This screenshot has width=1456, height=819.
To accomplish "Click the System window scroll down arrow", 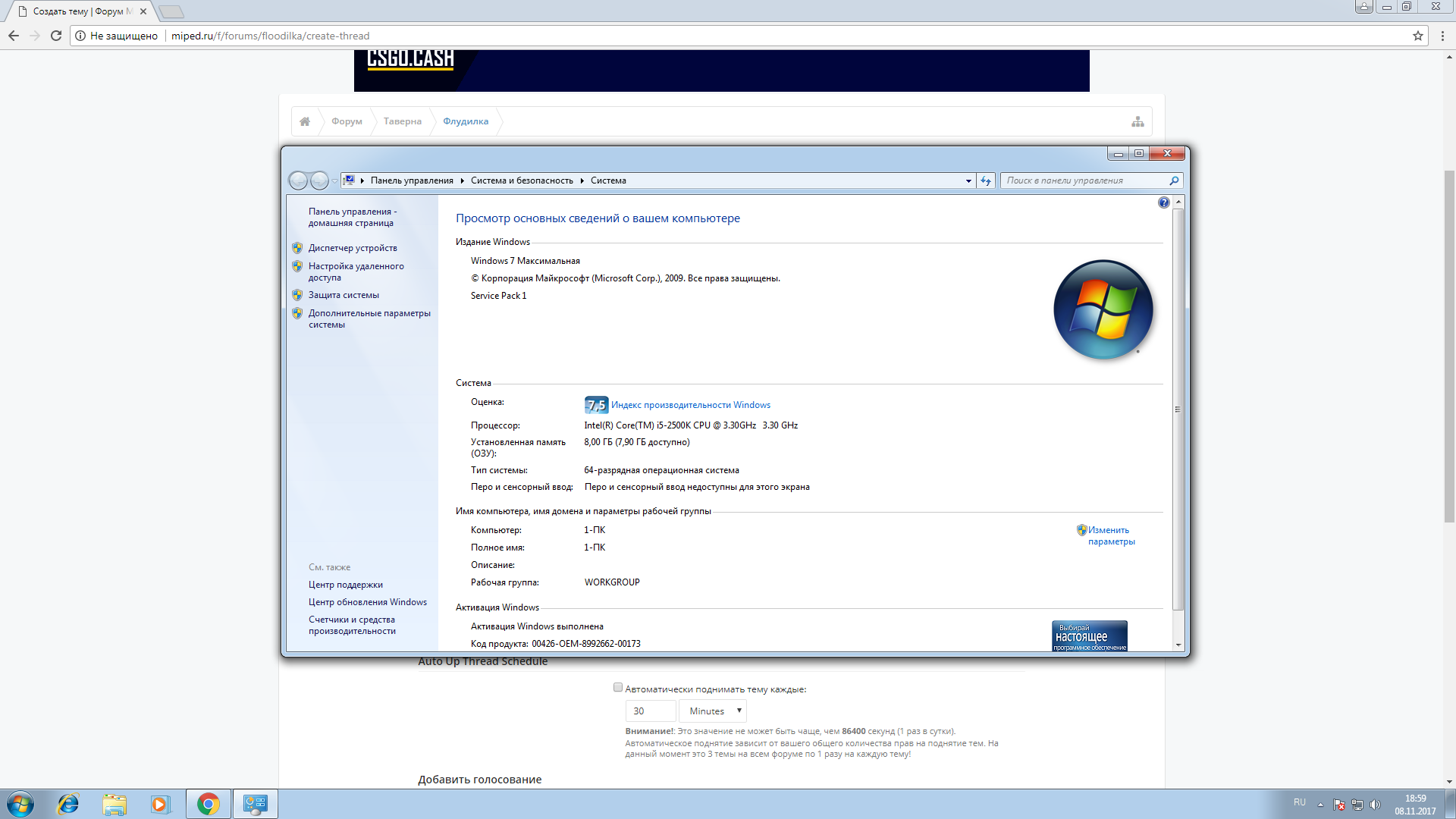I will point(1178,645).
